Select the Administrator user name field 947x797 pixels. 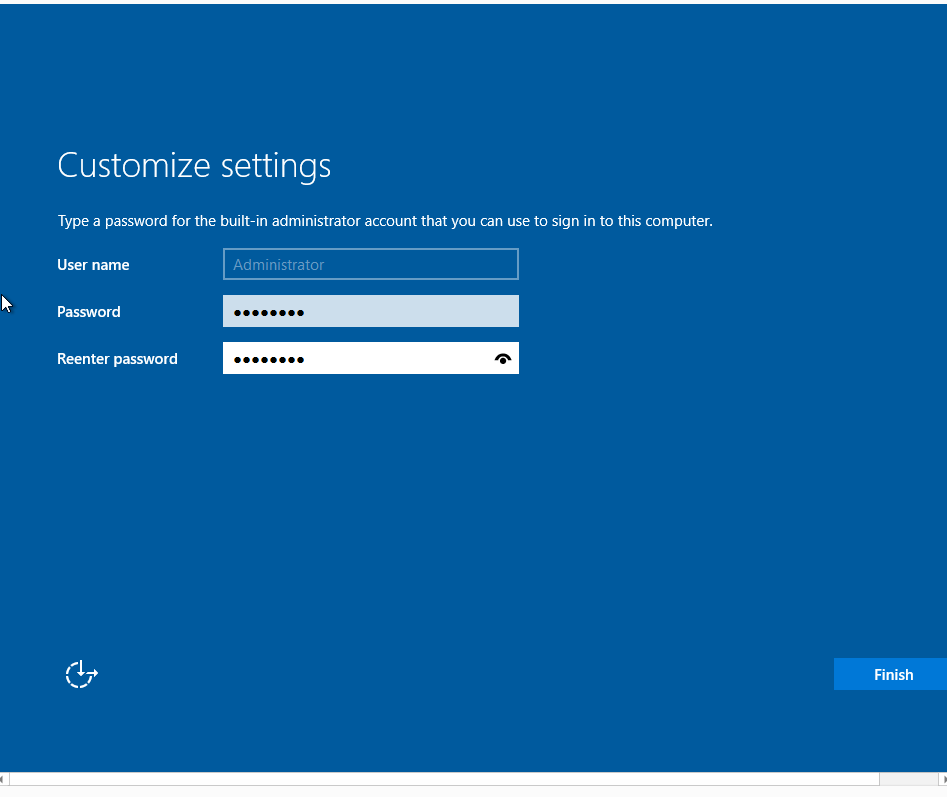pyautogui.click(x=371, y=264)
